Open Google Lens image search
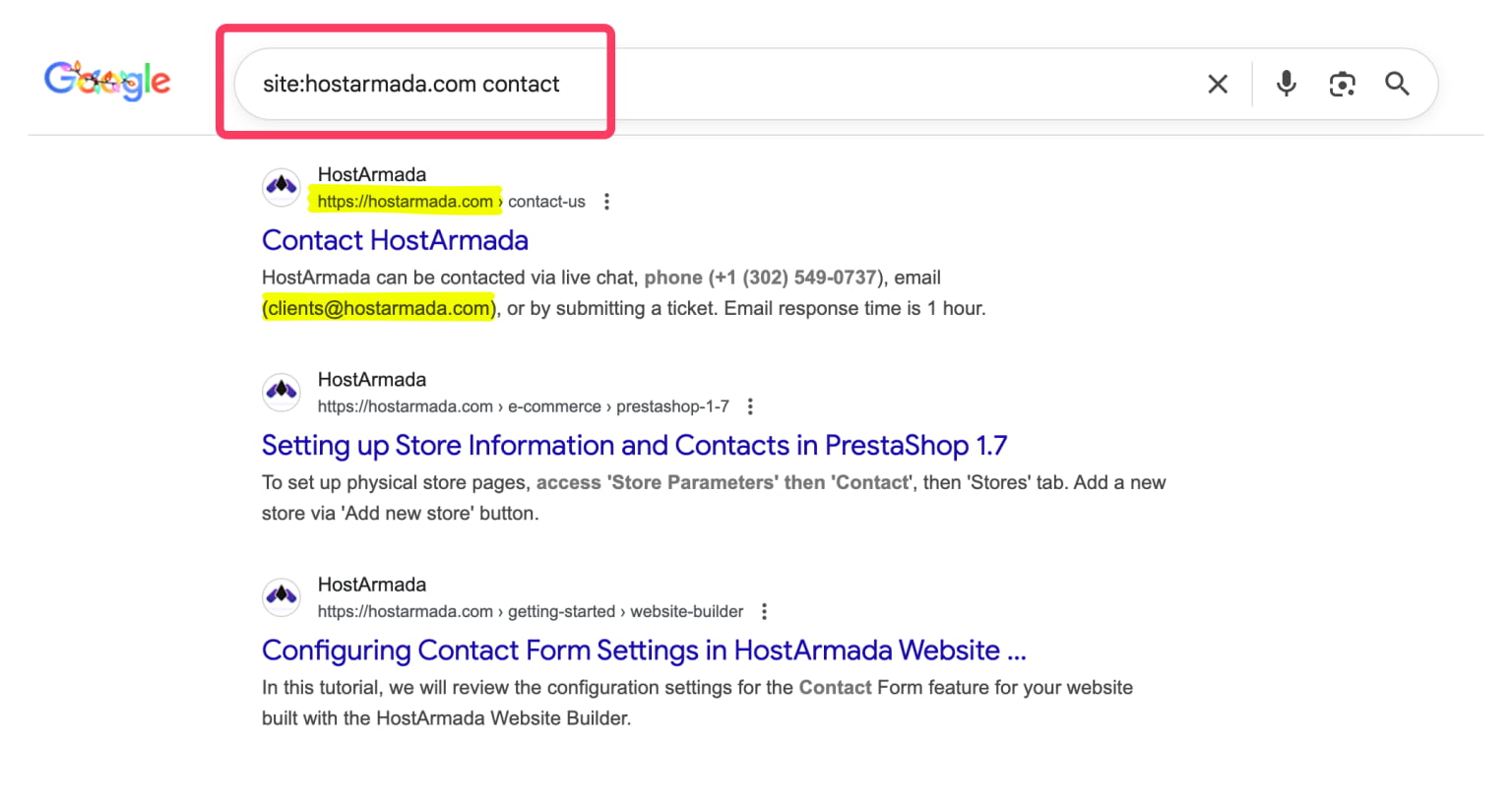Viewport: 1512px width, 806px height. (1342, 85)
